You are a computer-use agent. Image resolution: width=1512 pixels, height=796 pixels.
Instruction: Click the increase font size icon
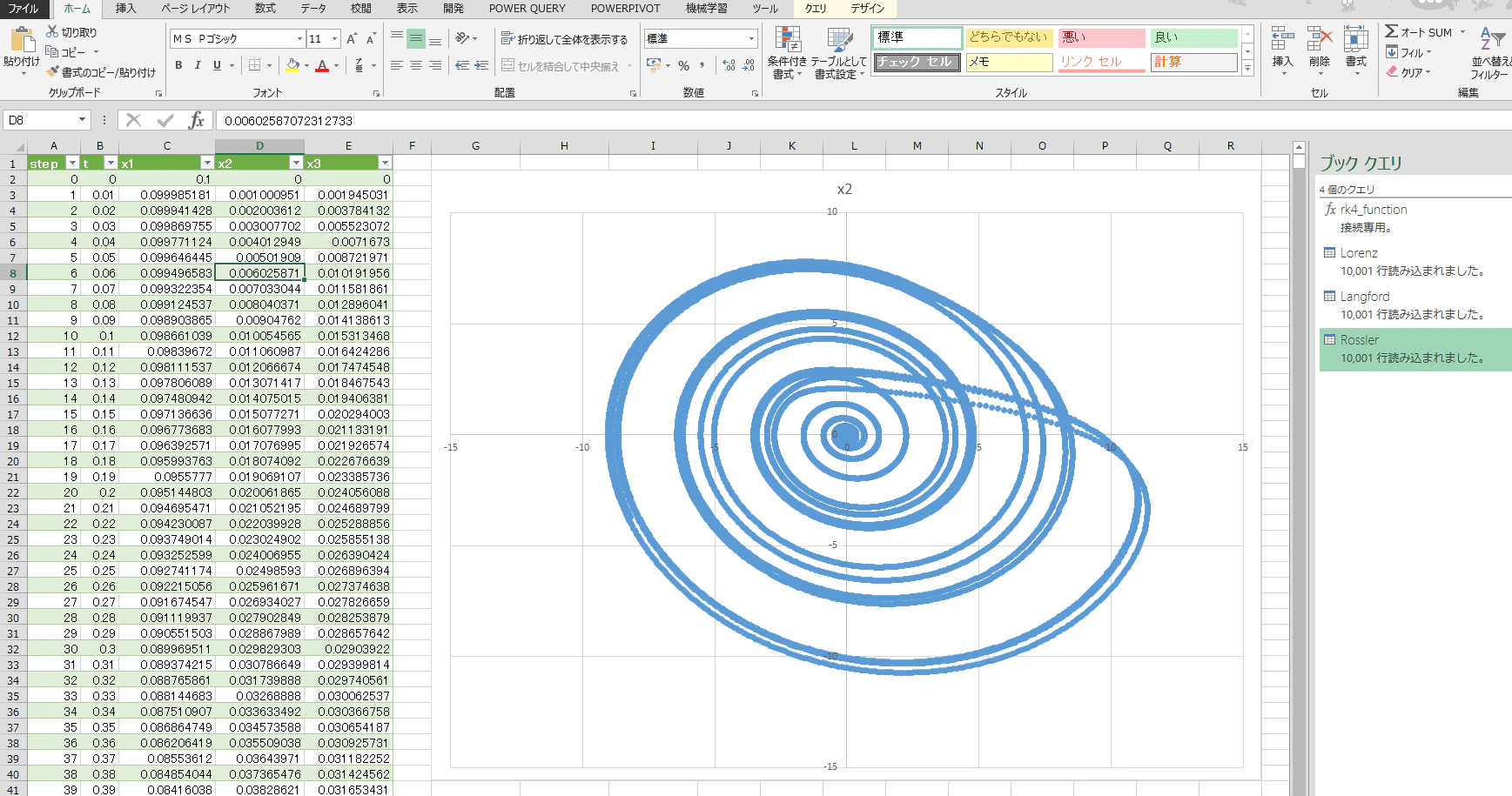coord(352,39)
